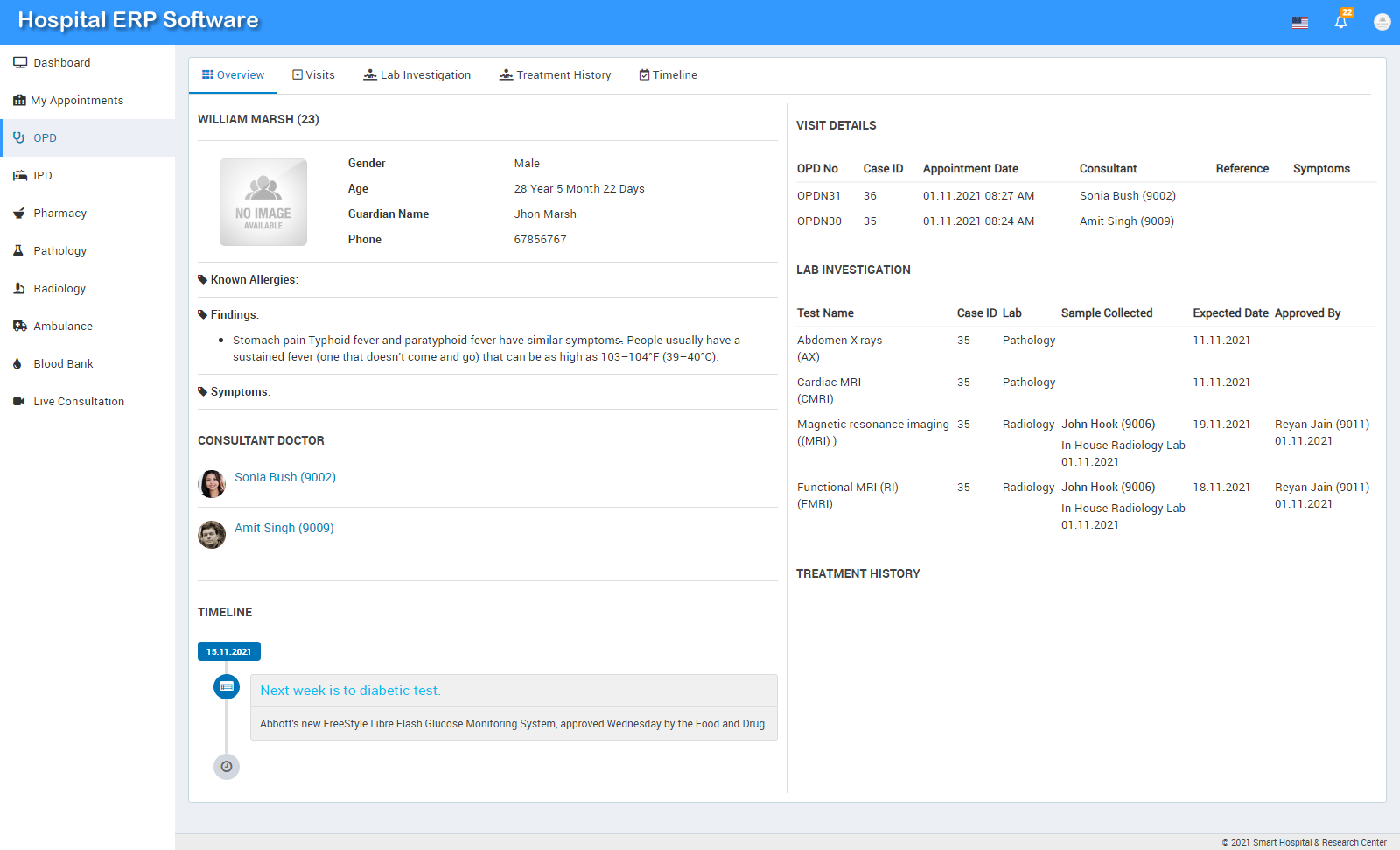Open the Lab Investigation tab
1400x850 pixels.
pyautogui.click(x=417, y=75)
